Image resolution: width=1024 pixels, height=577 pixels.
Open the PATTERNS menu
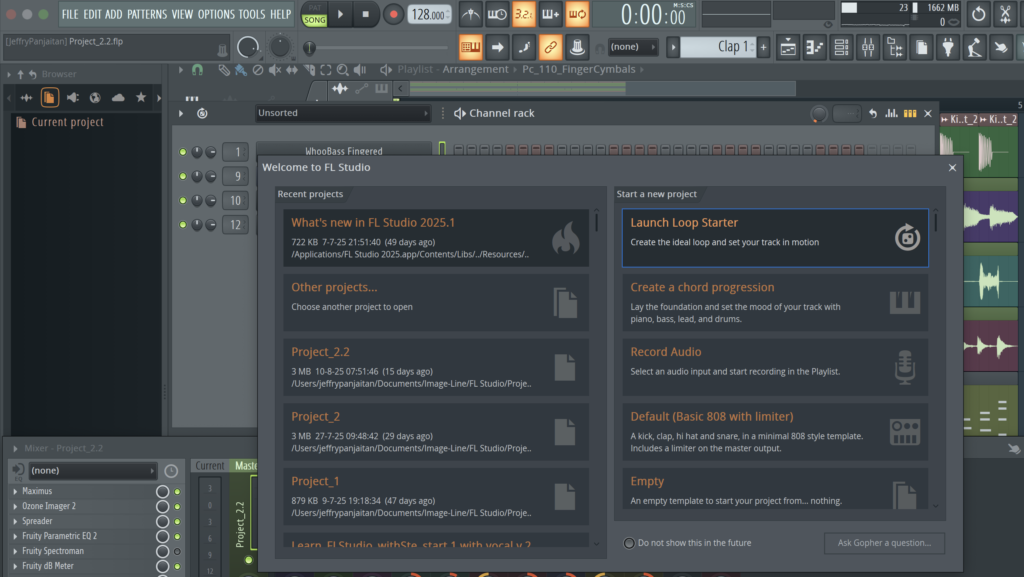coord(147,14)
